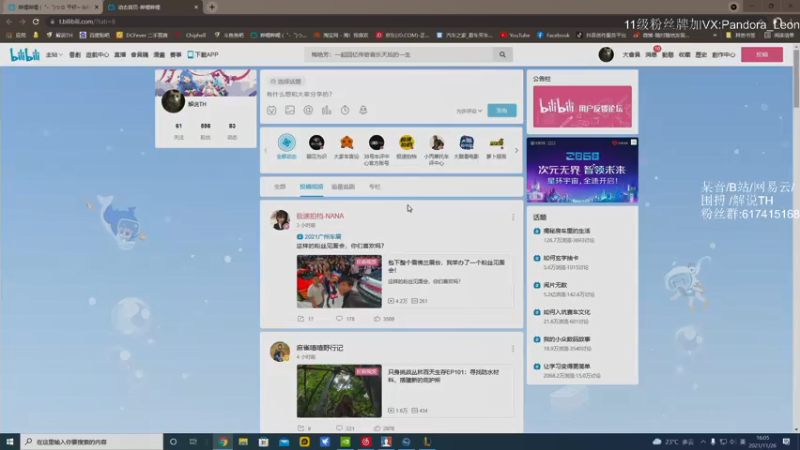
Task: Open the Windows Start menu
Action: [10, 442]
